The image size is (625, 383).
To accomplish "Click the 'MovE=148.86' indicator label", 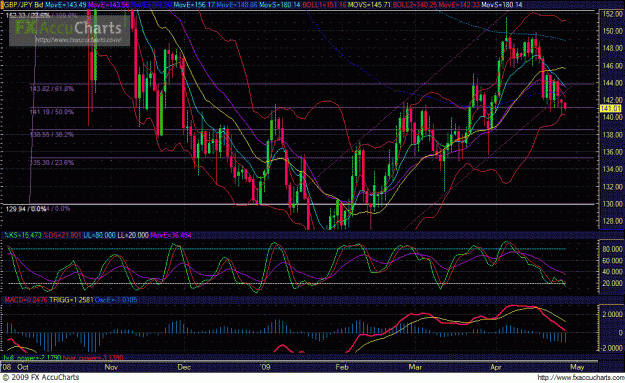I will click(237, 5).
